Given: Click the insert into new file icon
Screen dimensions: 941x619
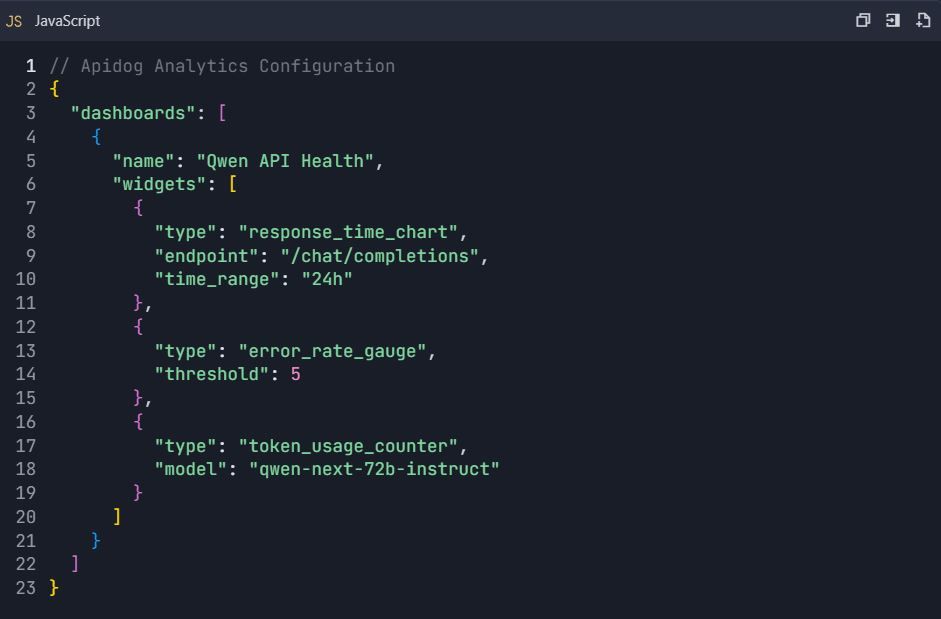Looking at the screenshot, I should 923,20.
